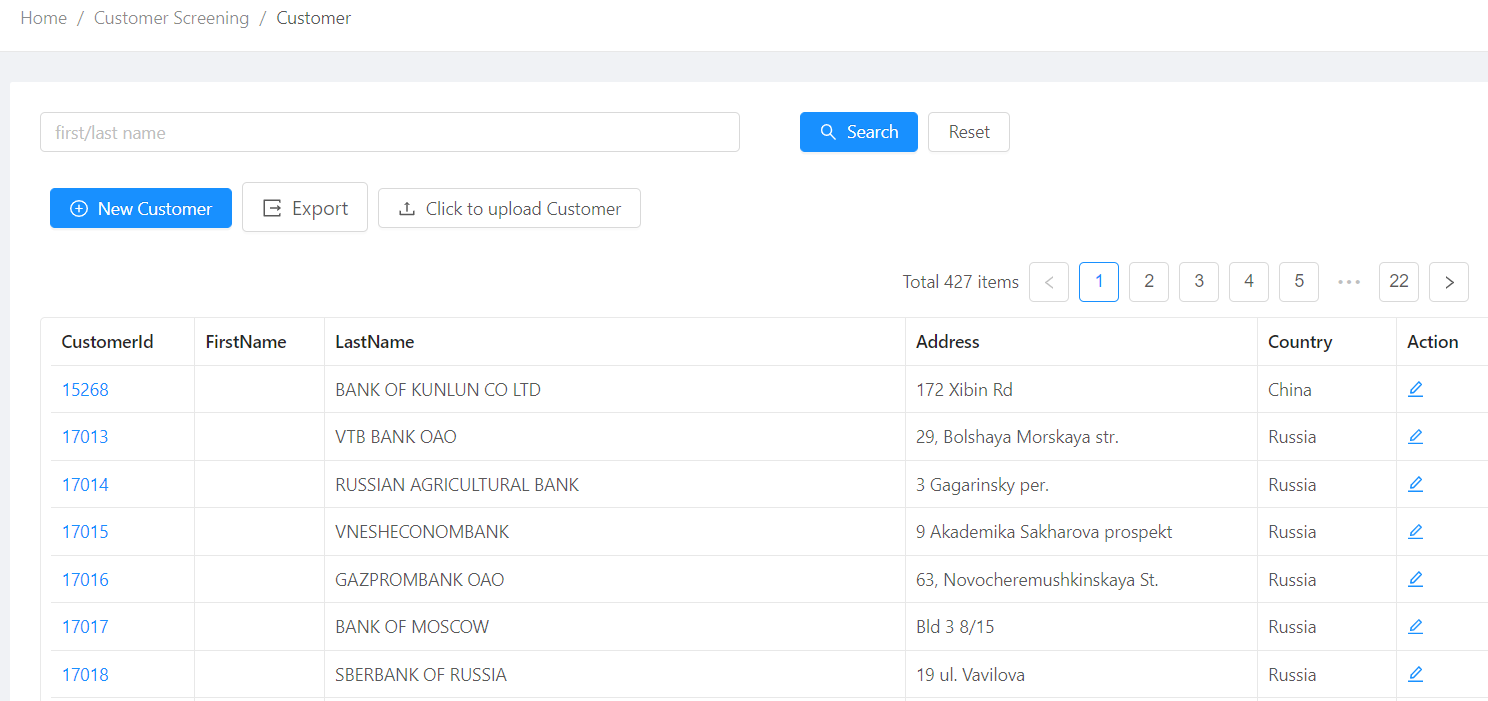Click the Search button

859,132
